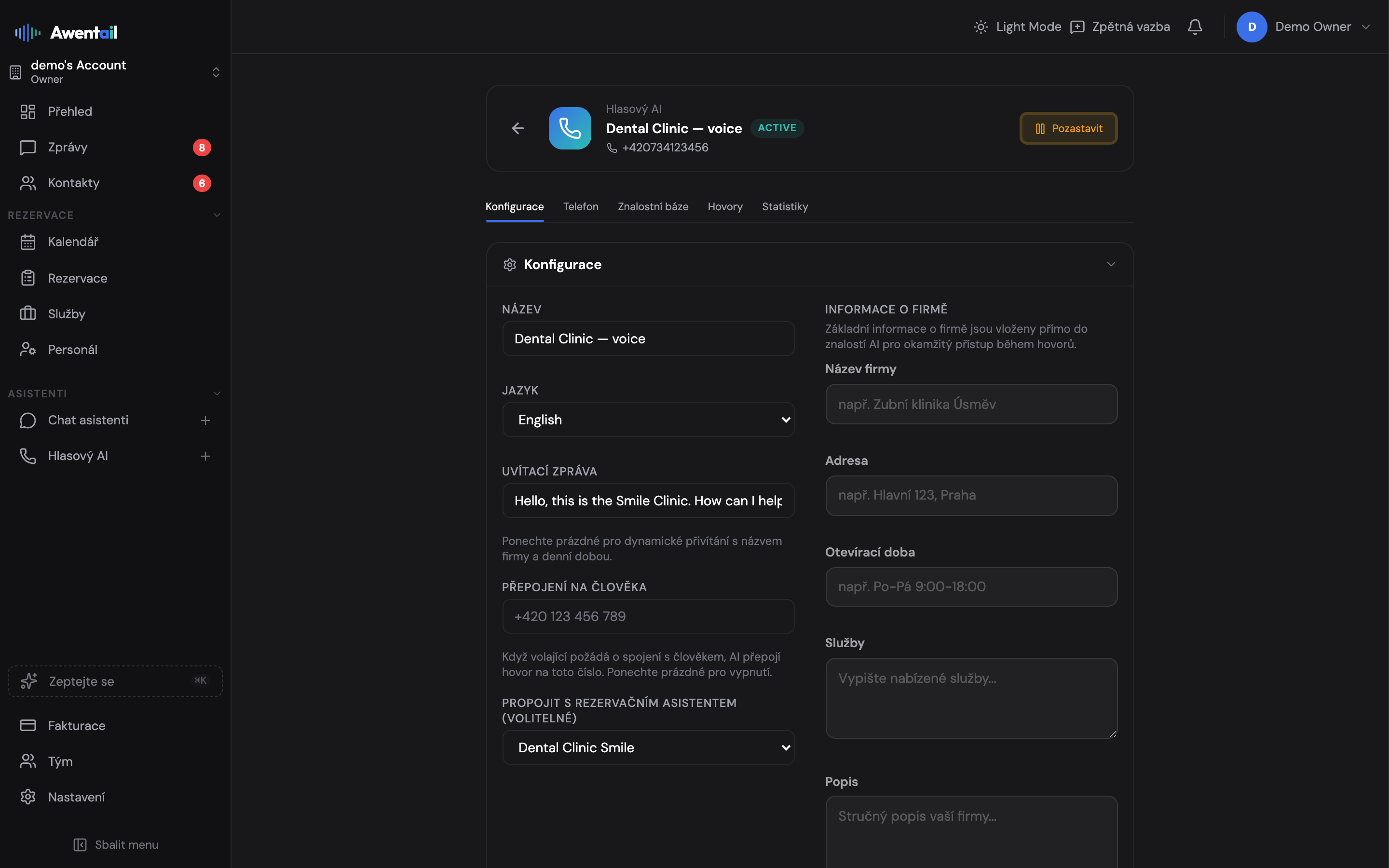Click the blue phone assistant icon
Viewport: 1389px width, 868px height.
pyautogui.click(x=570, y=128)
